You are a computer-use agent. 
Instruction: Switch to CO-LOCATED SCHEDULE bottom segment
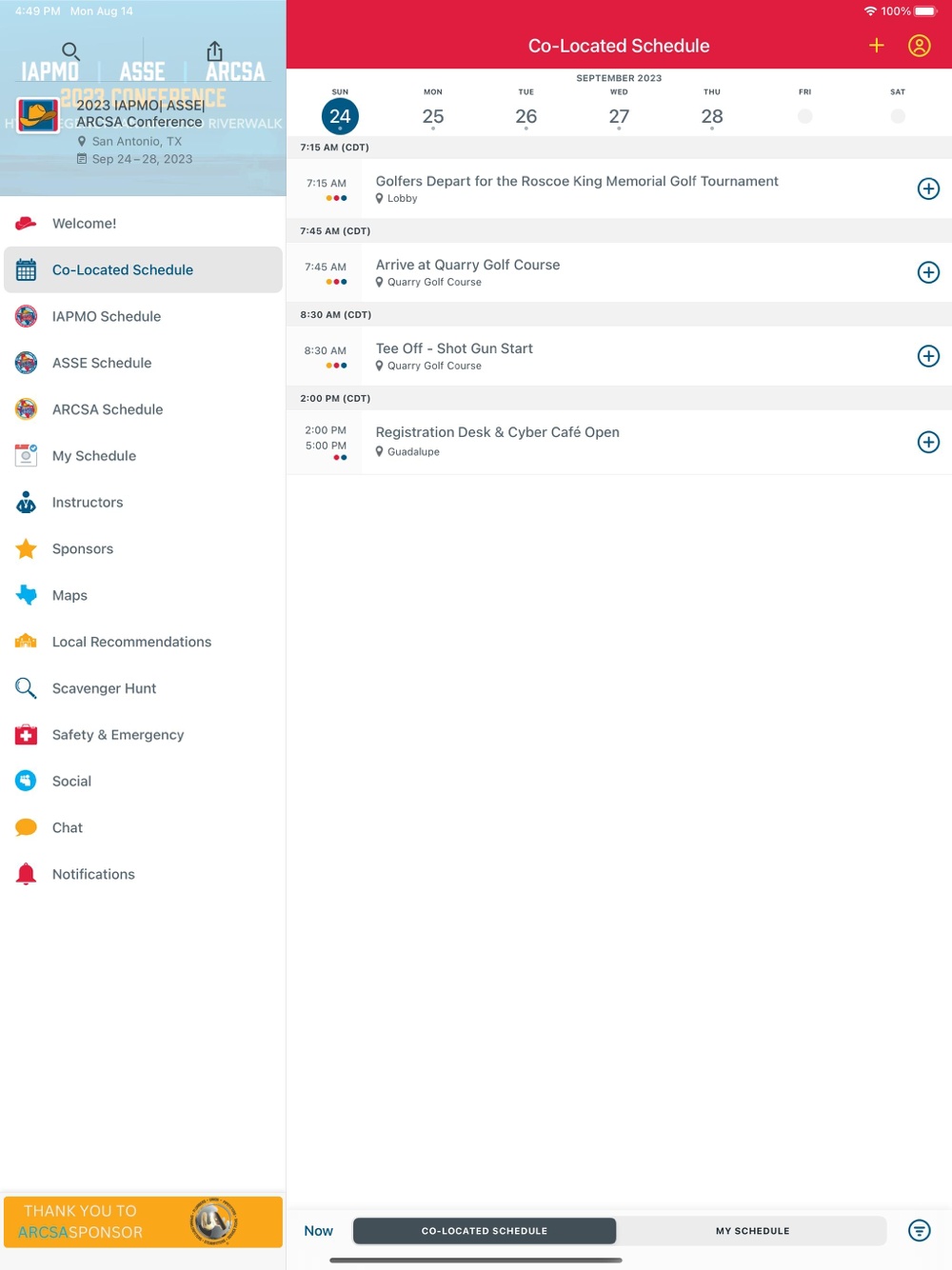pyautogui.click(x=485, y=1231)
